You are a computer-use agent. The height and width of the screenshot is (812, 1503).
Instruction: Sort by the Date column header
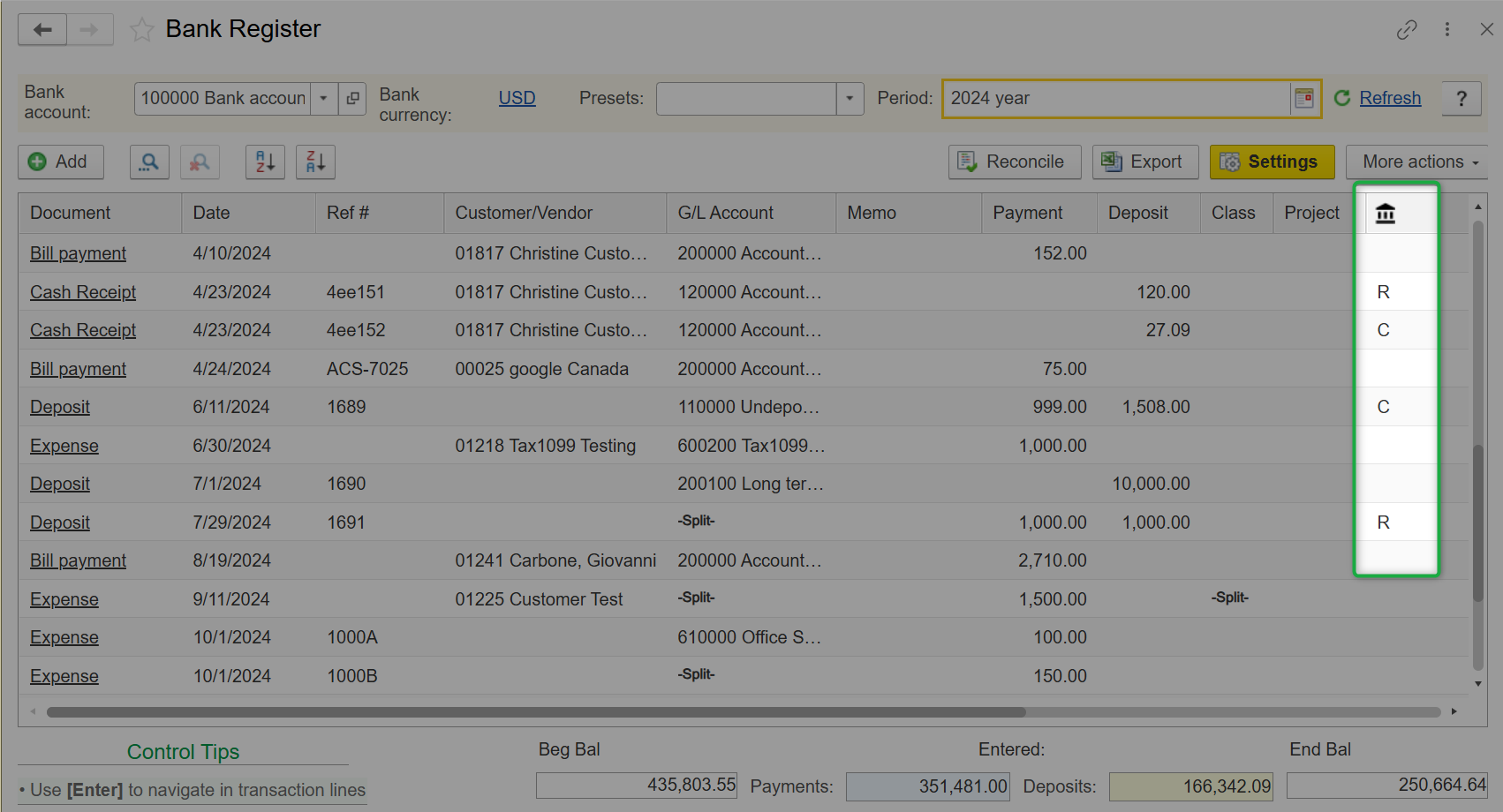pyautogui.click(x=249, y=214)
